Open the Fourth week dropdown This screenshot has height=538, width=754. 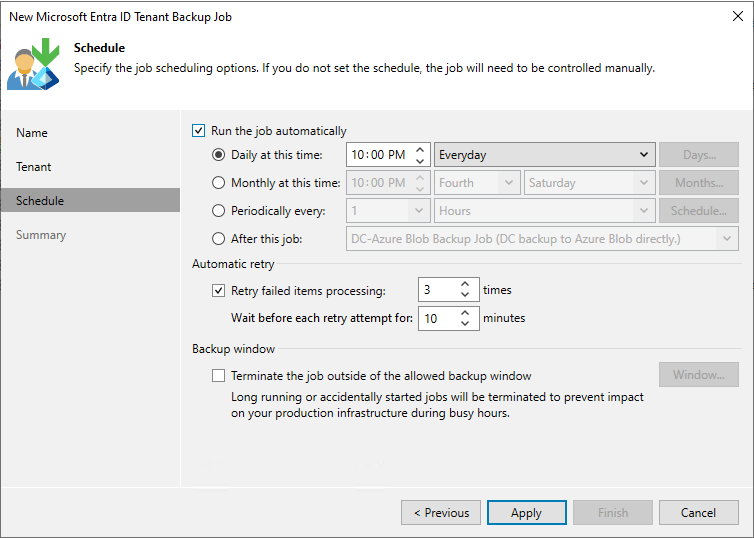point(477,183)
